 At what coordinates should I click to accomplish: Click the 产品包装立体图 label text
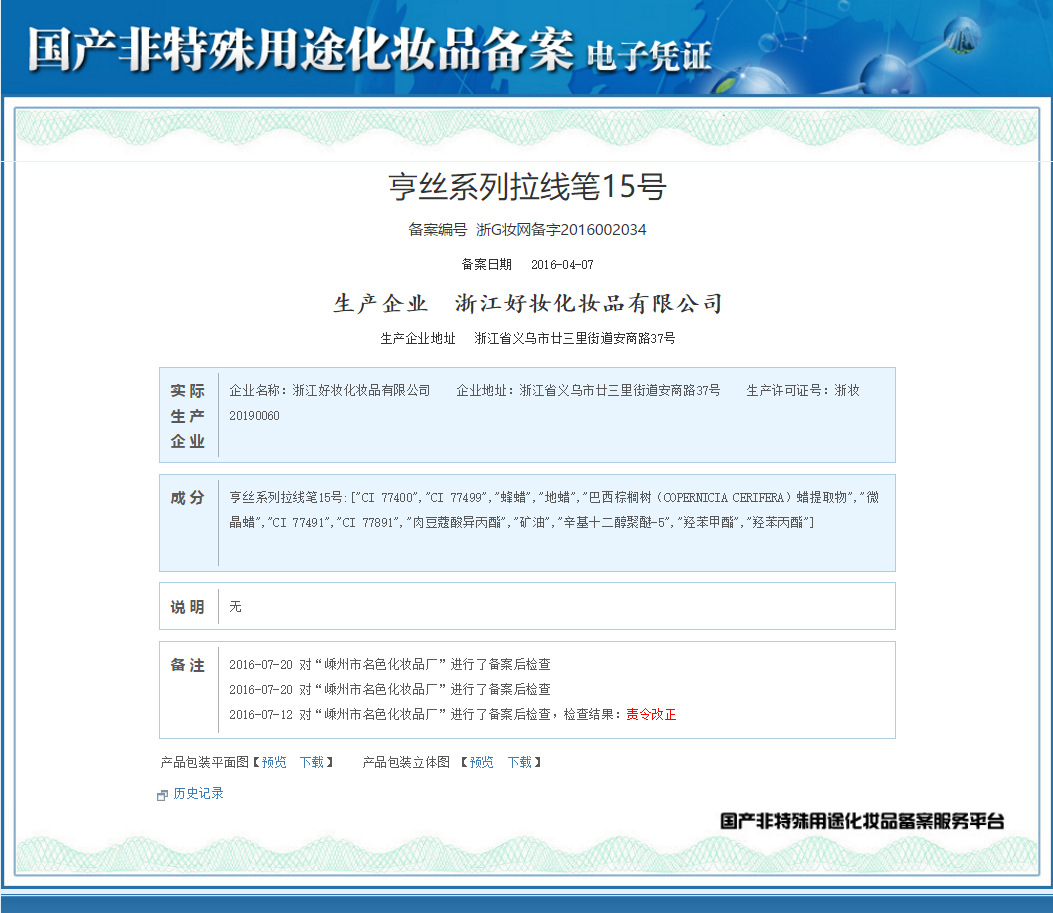click(406, 762)
